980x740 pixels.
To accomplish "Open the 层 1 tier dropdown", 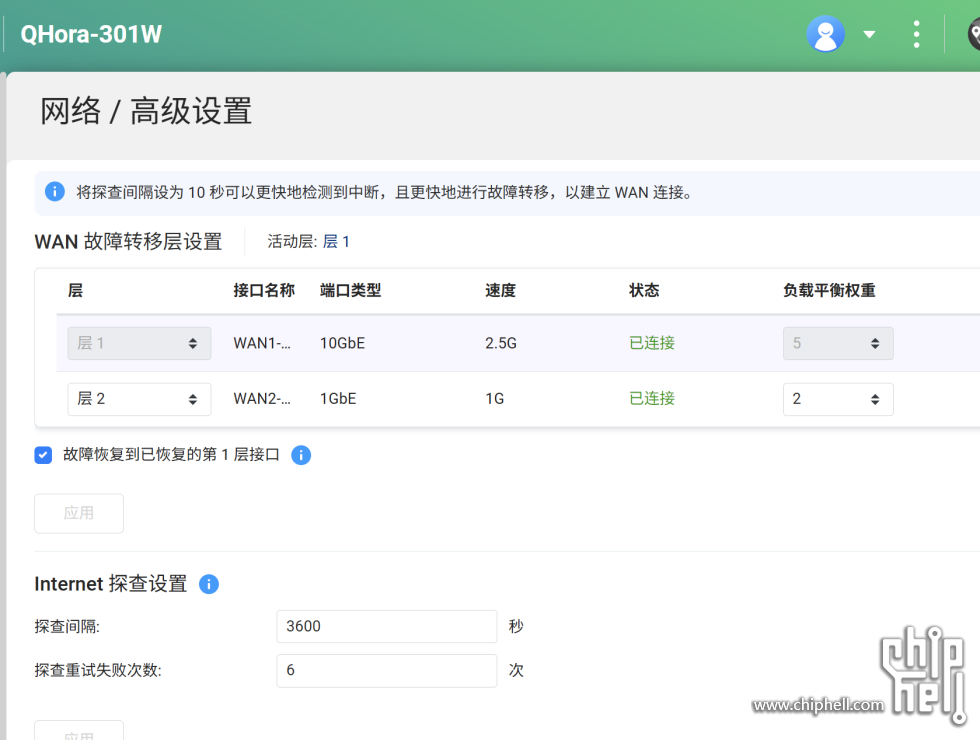I will tap(139, 343).
